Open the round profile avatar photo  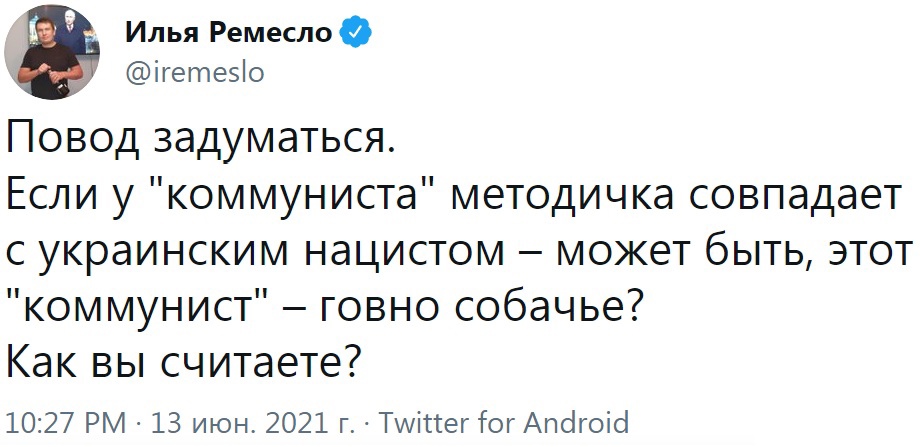(x=52, y=52)
